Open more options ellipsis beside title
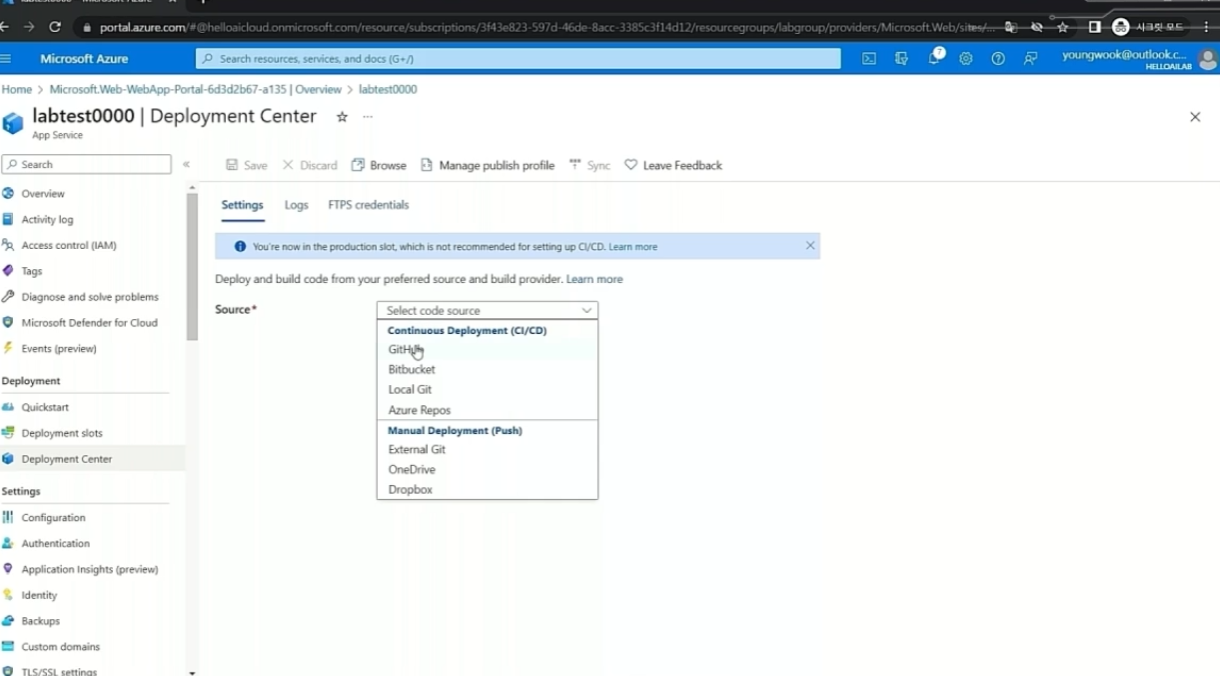The width and height of the screenshot is (1220, 676). 368,117
